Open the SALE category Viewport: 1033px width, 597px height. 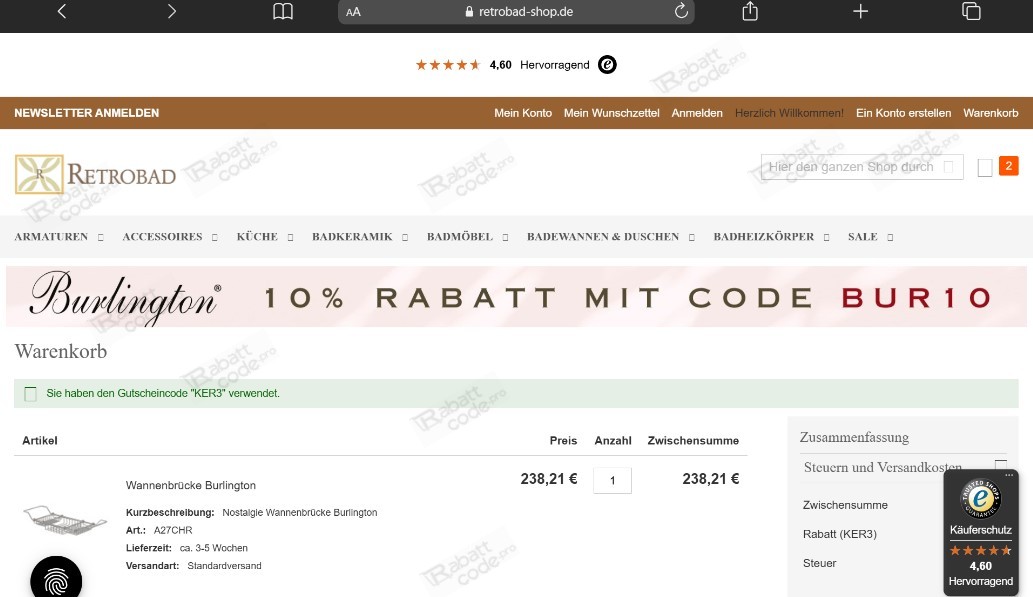pos(862,237)
